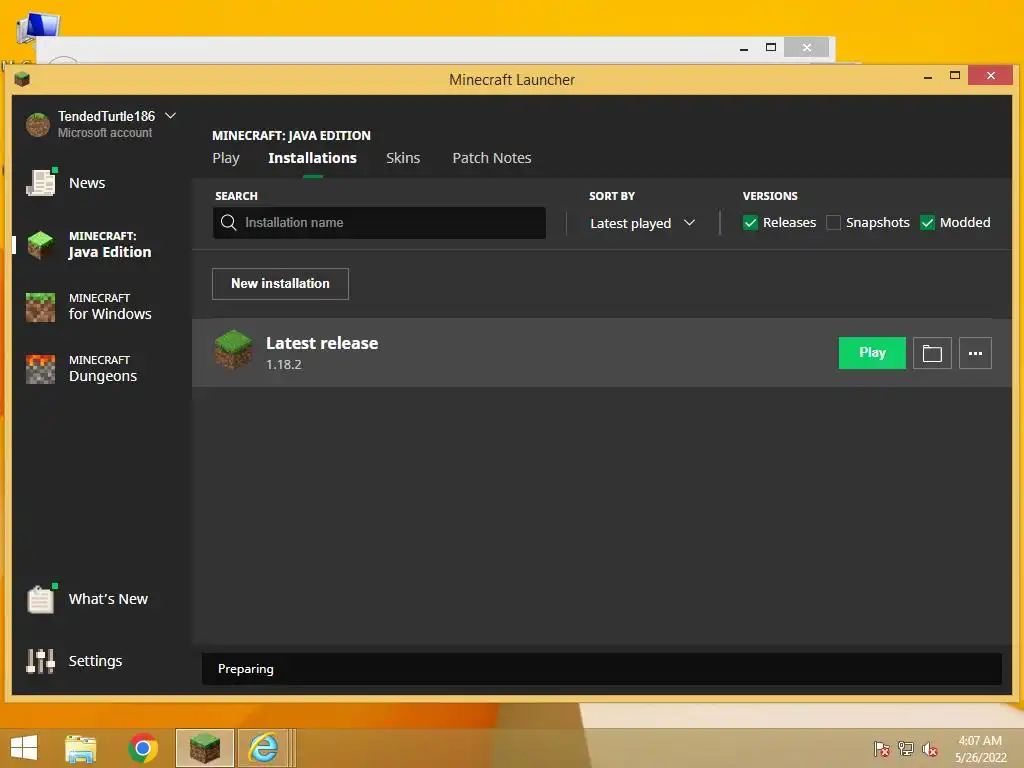The image size is (1024, 768).
Task: Open Windows Start button
Action: point(24,748)
